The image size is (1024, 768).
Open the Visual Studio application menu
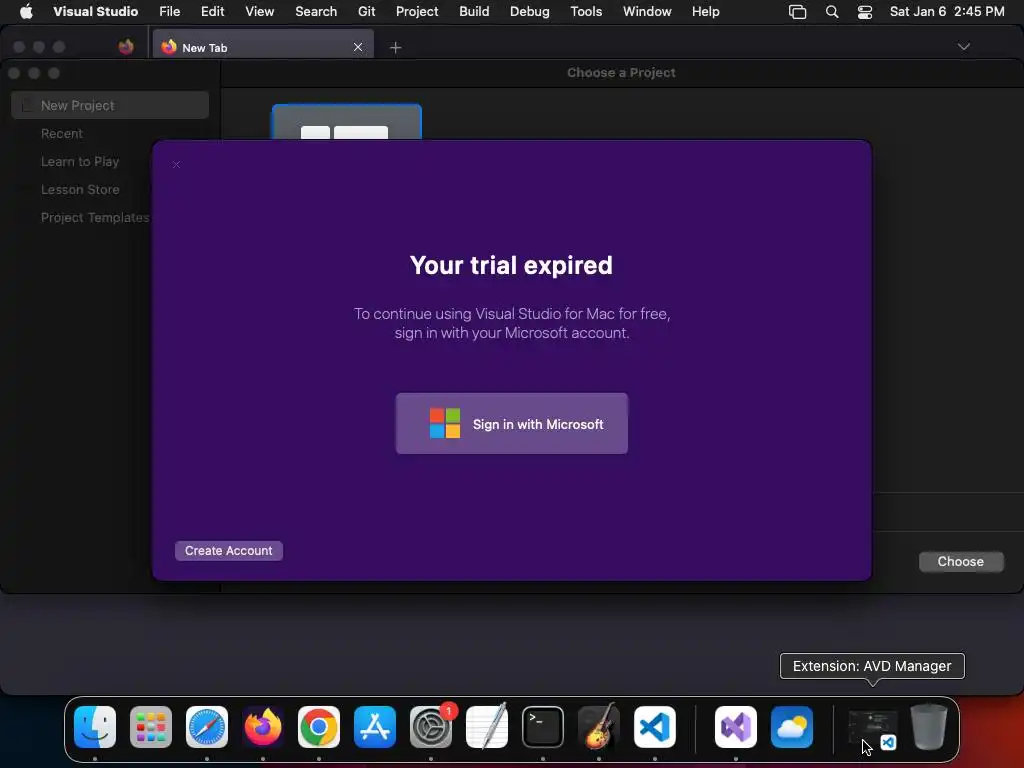(x=95, y=12)
